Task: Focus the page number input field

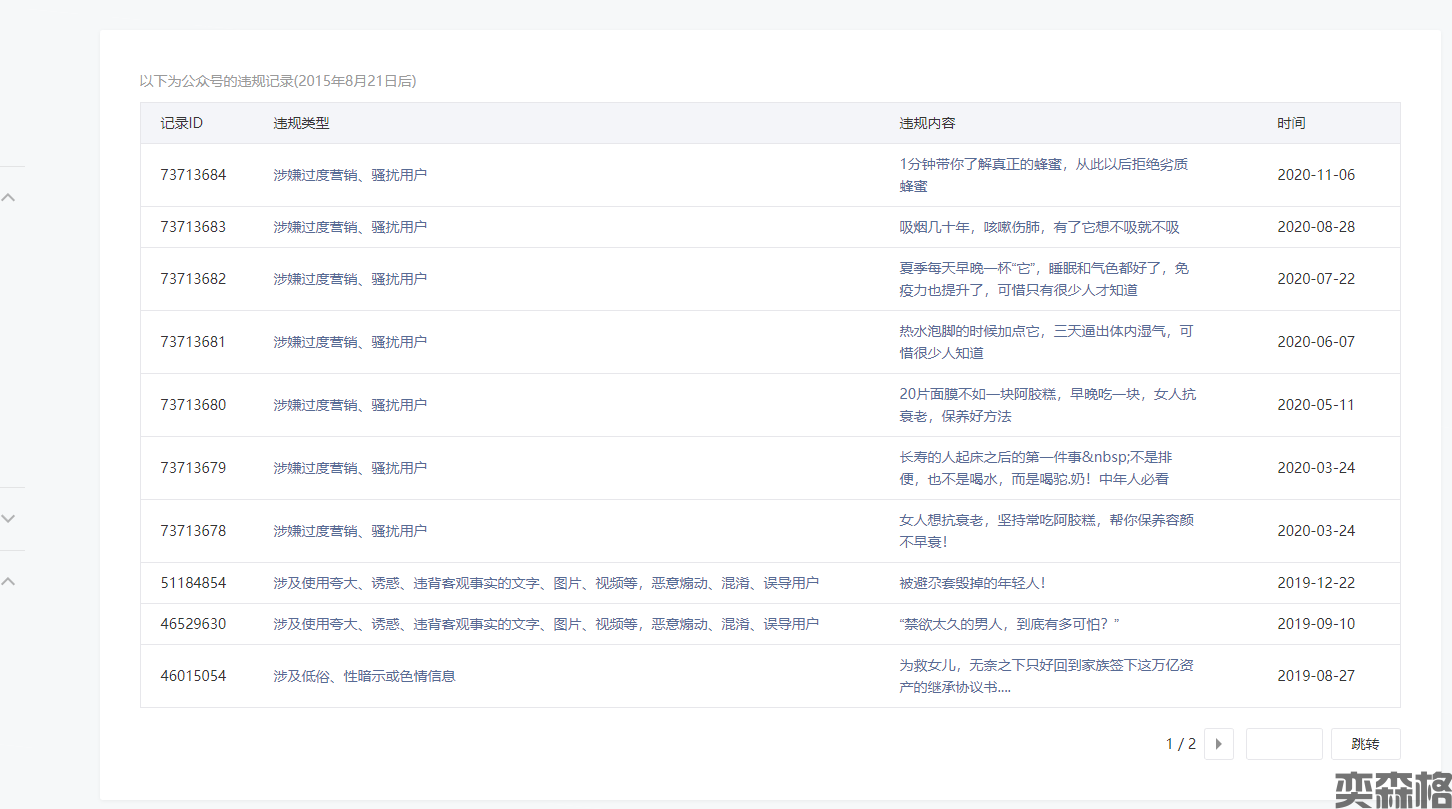Action: (1284, 744)
